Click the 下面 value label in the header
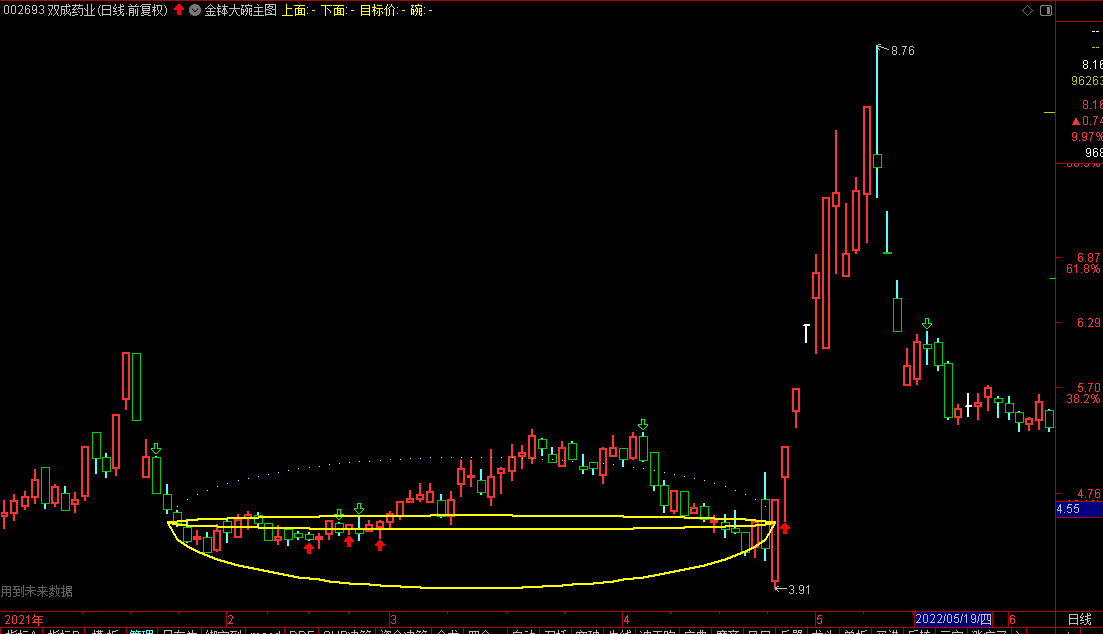The width and height of the screenshot is (1103, 634). [338, 10]
